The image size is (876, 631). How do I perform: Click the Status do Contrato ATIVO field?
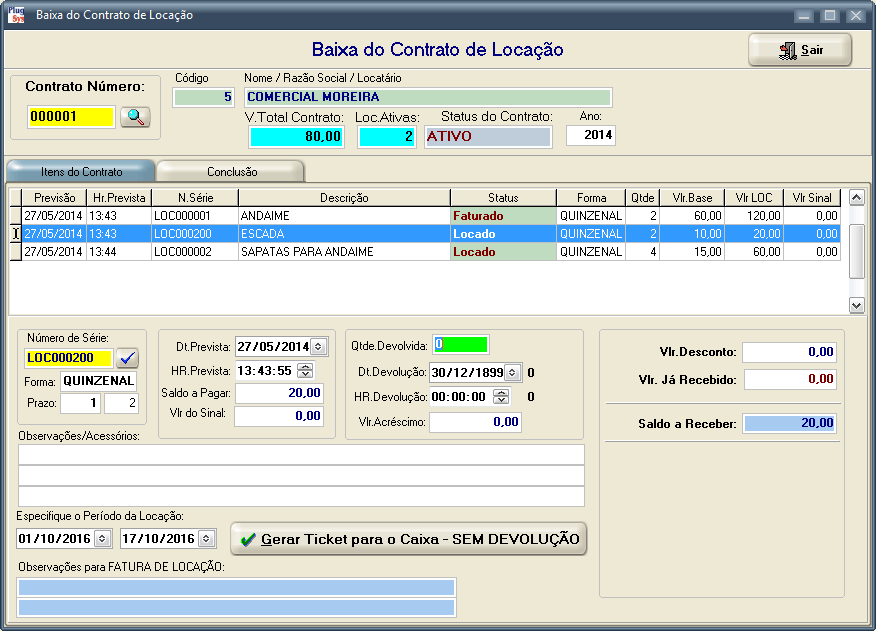[488, 136]
